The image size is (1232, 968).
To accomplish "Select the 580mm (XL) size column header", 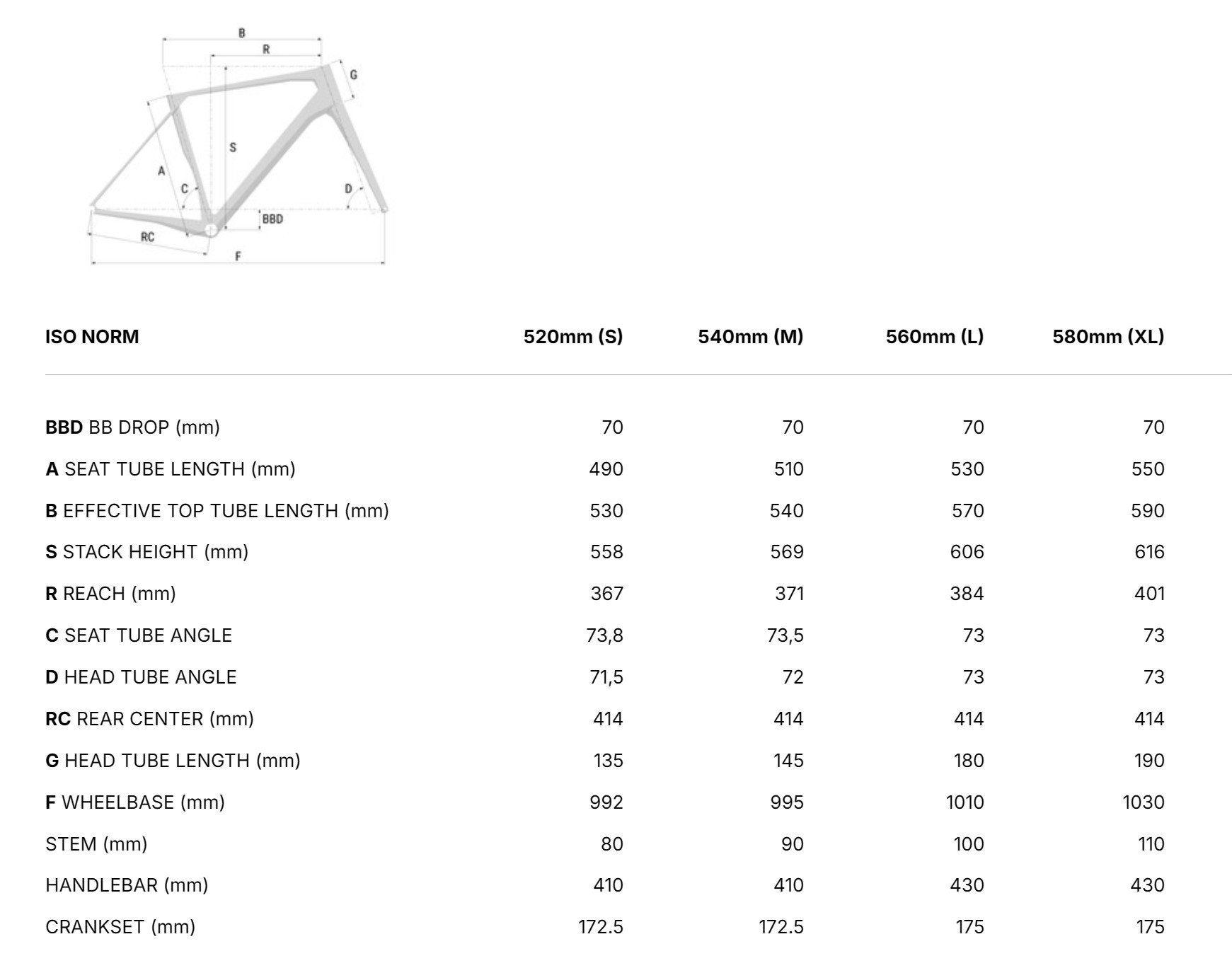I will pos(1107,336).
